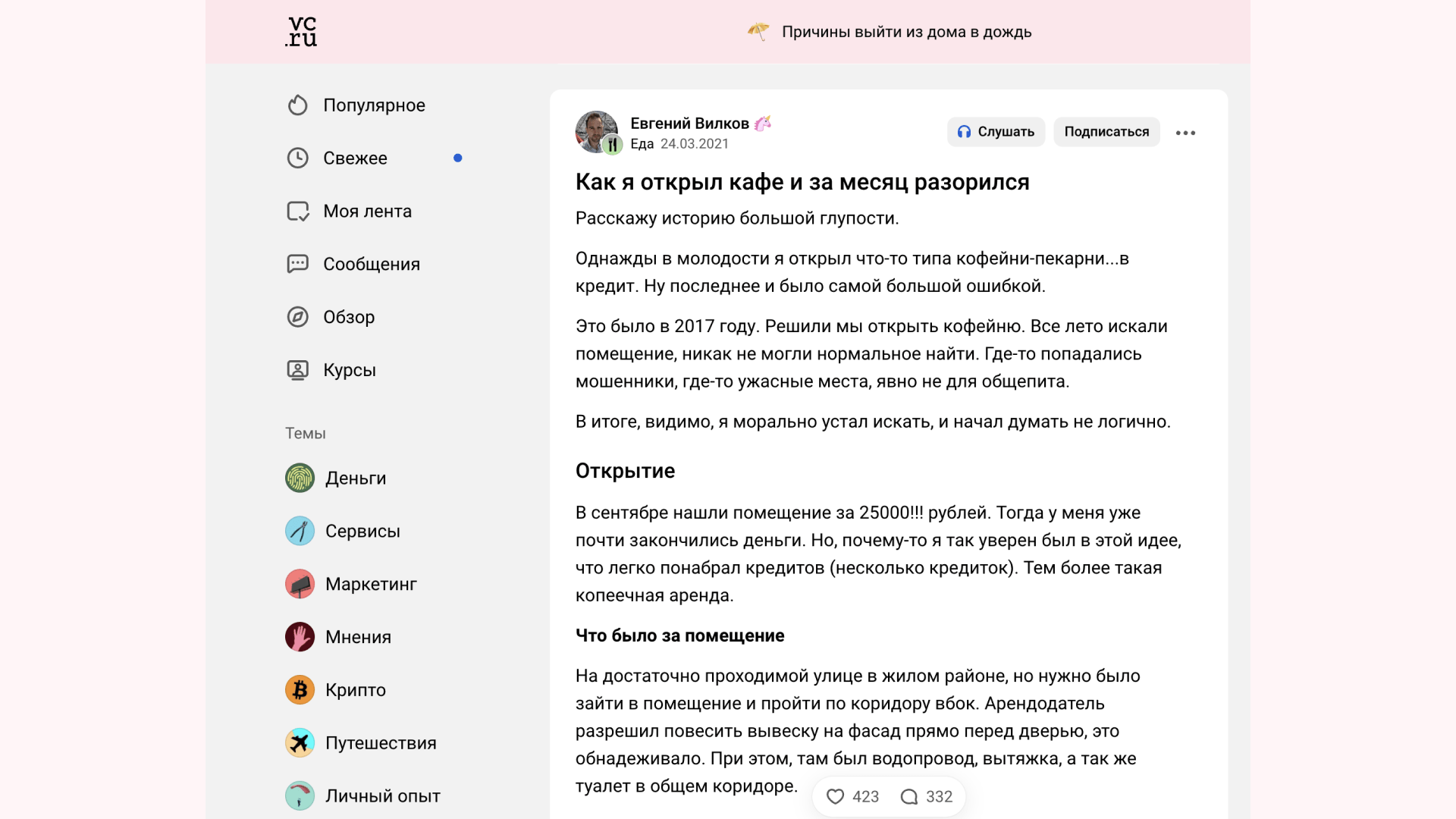Click the author's avatar photo
The image size is (1456, 819).
tap(595, 130)
